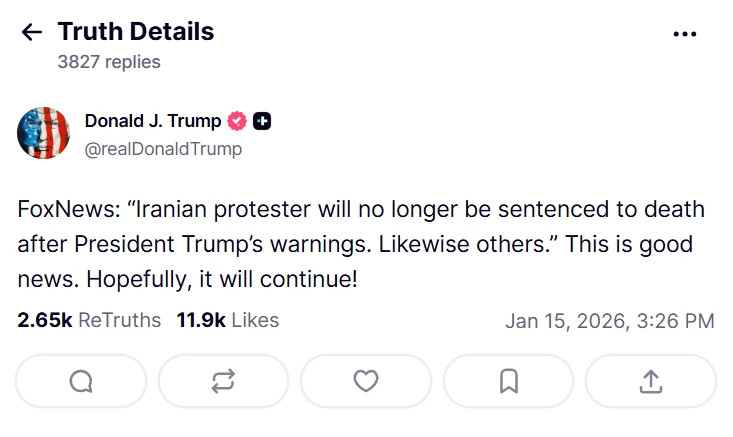Open the Donald J. Trump display name
Viewport: 733px width, 437px height.
coord(153,121)
